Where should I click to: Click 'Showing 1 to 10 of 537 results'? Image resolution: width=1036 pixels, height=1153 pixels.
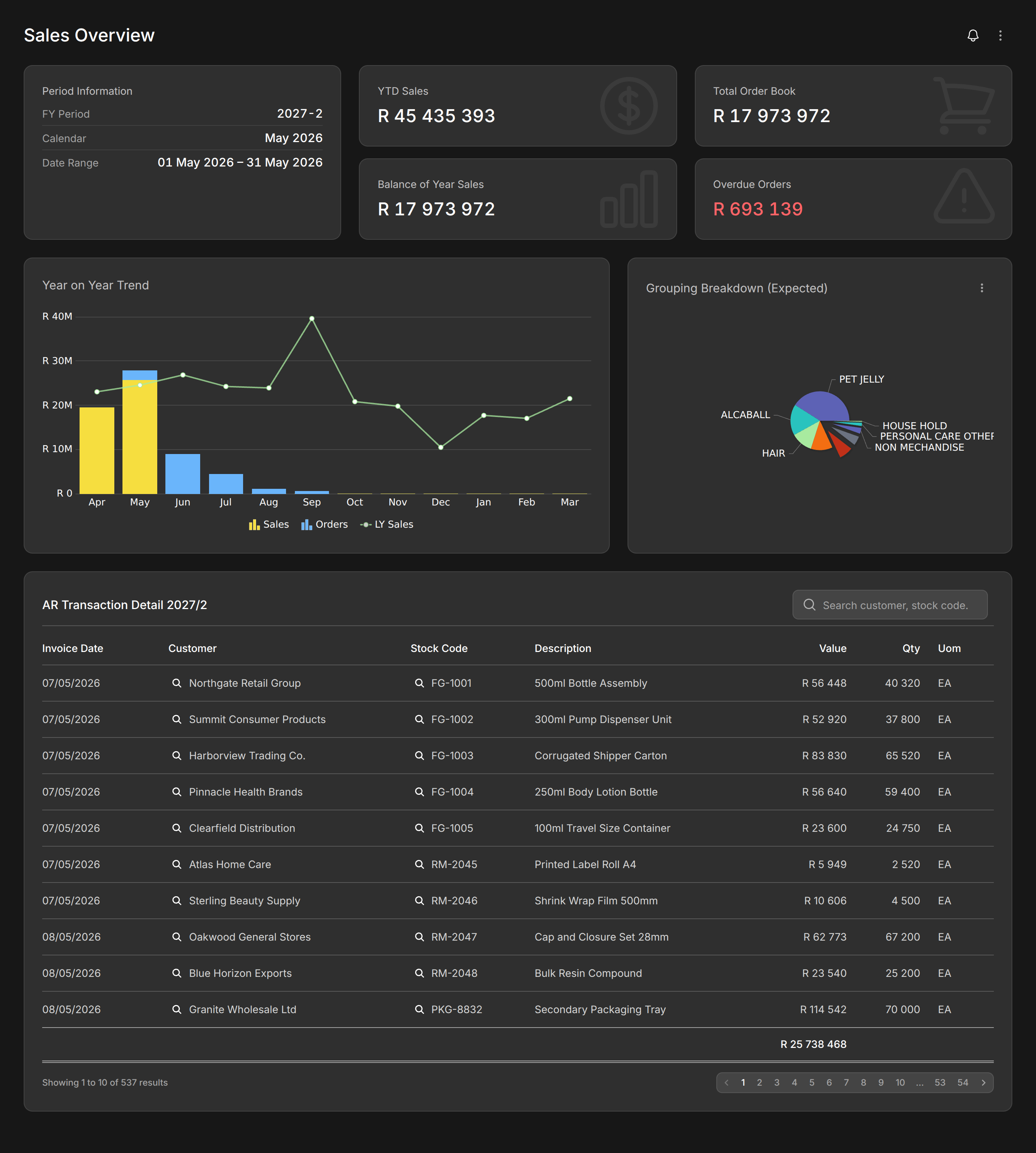[x=105, y=1082]
